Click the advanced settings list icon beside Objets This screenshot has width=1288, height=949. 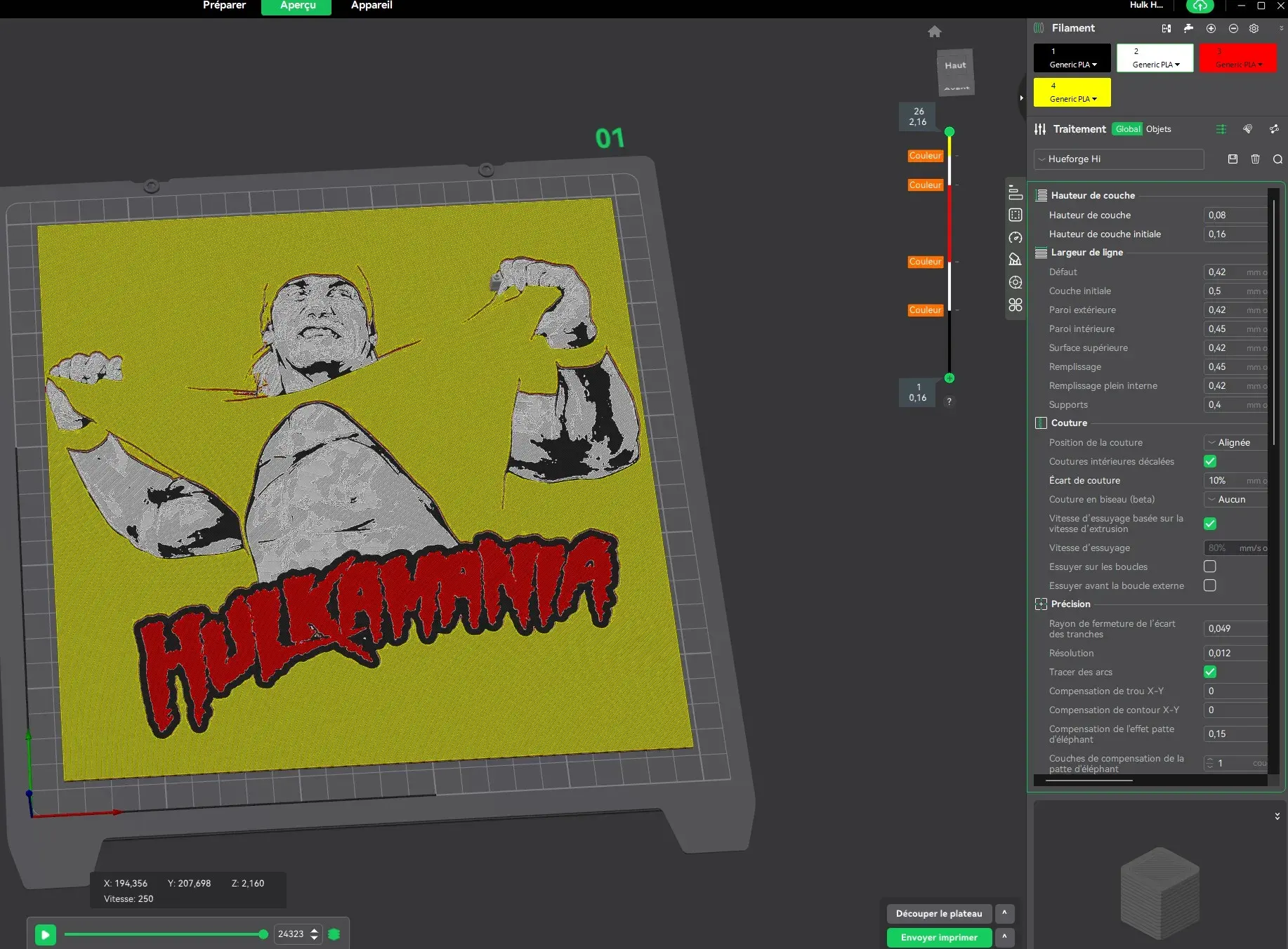[1221, 129]
